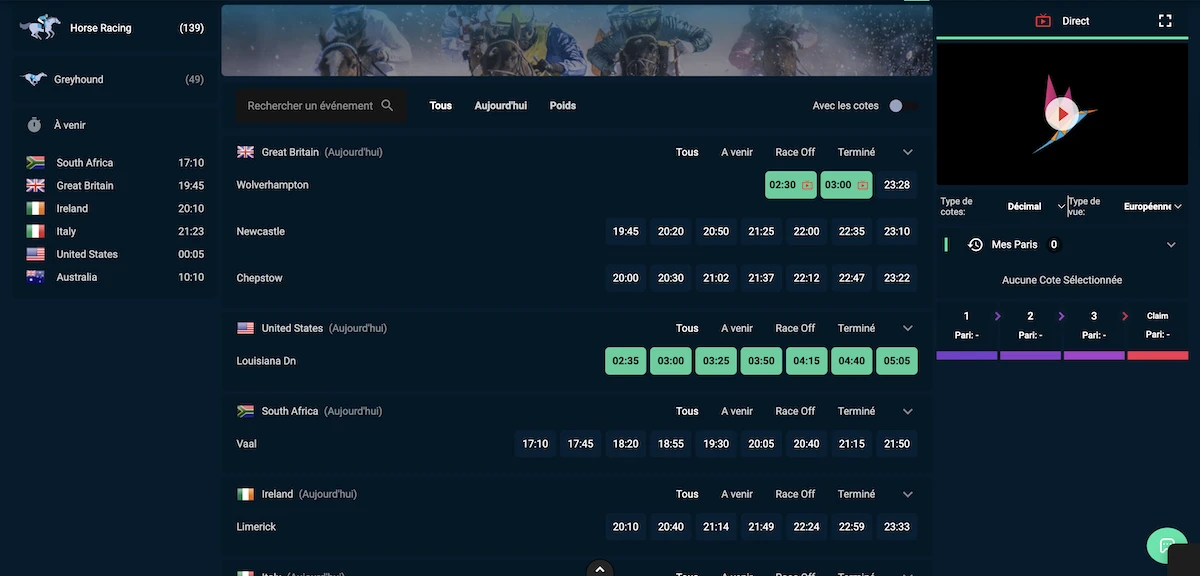Screen dimensions: 1200x576
Task: Open the green chat support bubble
Action: coord(1166,545)
